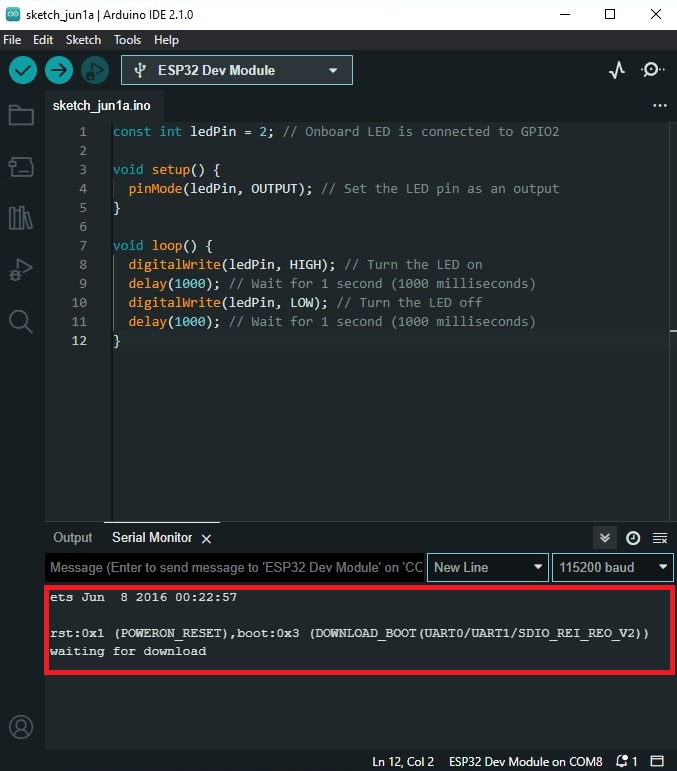Open the Search sidebar icon
Viewport: 677px width, 771px height.
[x=21, y=322]
